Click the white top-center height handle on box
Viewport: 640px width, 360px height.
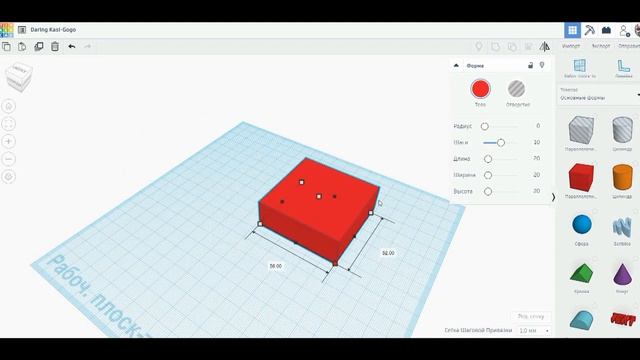point(319,196)
